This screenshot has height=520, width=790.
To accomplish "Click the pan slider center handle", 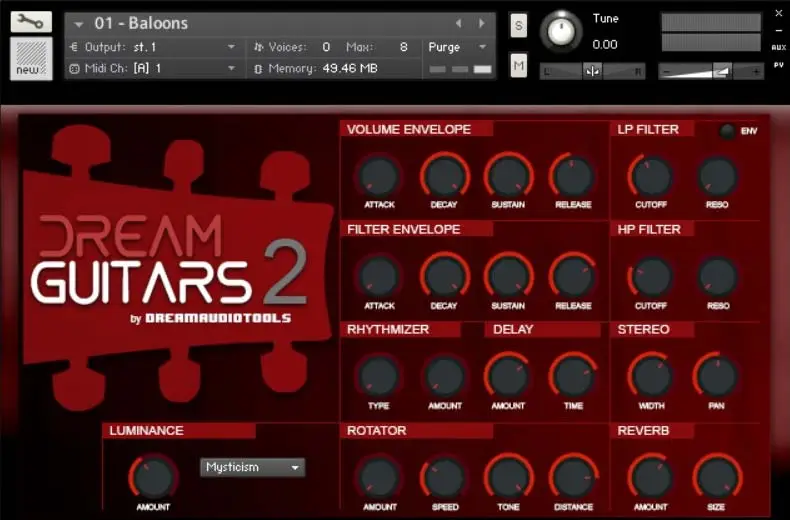I will [592, 72].
